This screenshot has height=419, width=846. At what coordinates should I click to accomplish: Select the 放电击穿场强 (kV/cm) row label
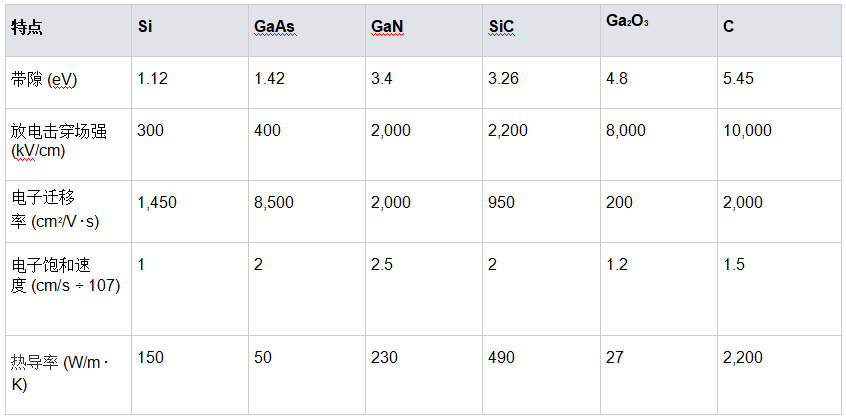(58, 140)
